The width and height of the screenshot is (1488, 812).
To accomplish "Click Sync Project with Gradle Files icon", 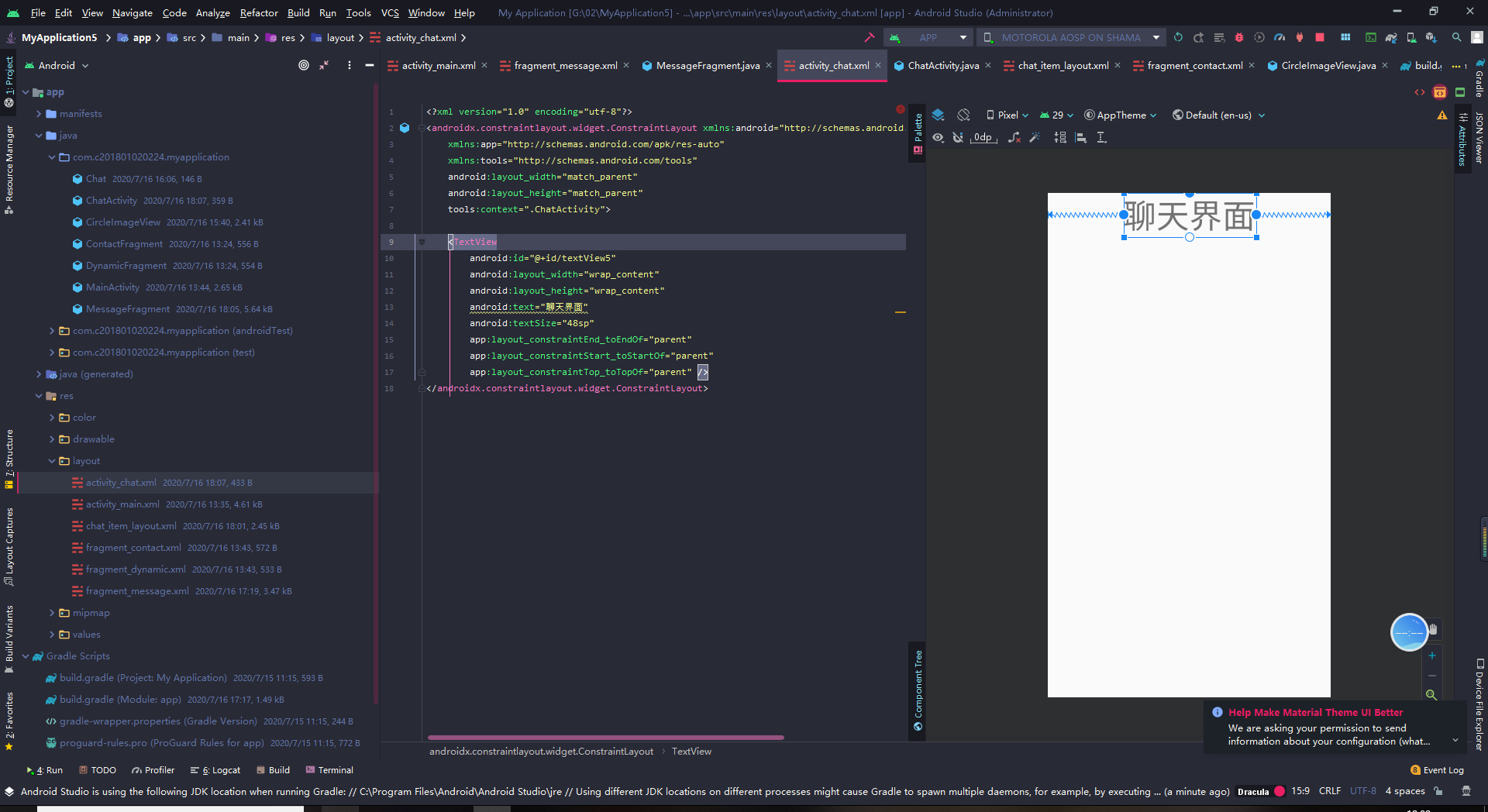I will (x=1391, y=37).
